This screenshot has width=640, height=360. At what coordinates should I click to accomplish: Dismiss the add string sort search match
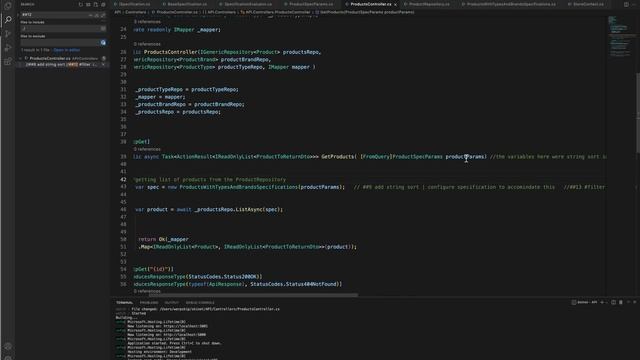click(103, 64)
